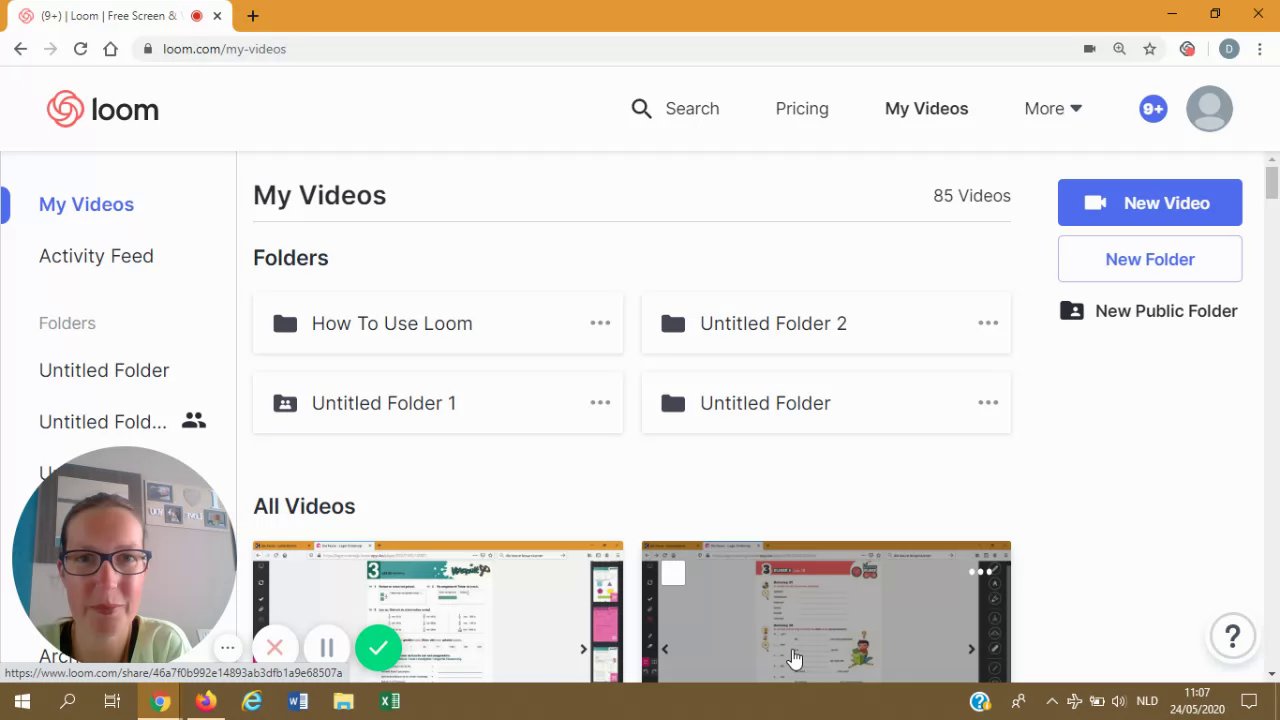1280x720 pixels.
Task: Open Windows Task View
Action: click(113, 701)
